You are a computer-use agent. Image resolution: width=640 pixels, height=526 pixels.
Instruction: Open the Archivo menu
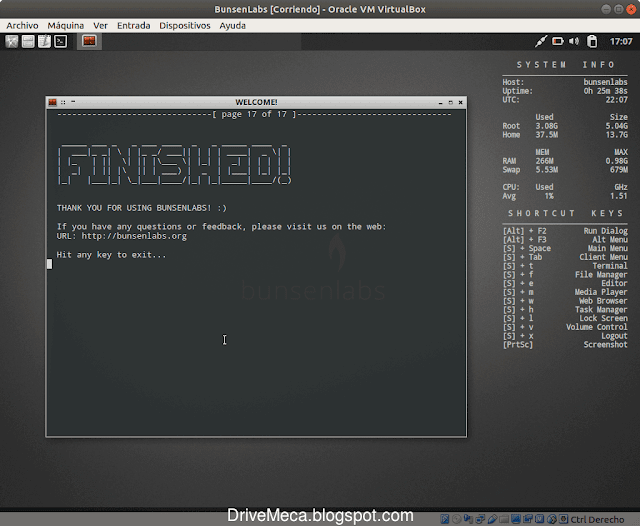coord(22,25)
